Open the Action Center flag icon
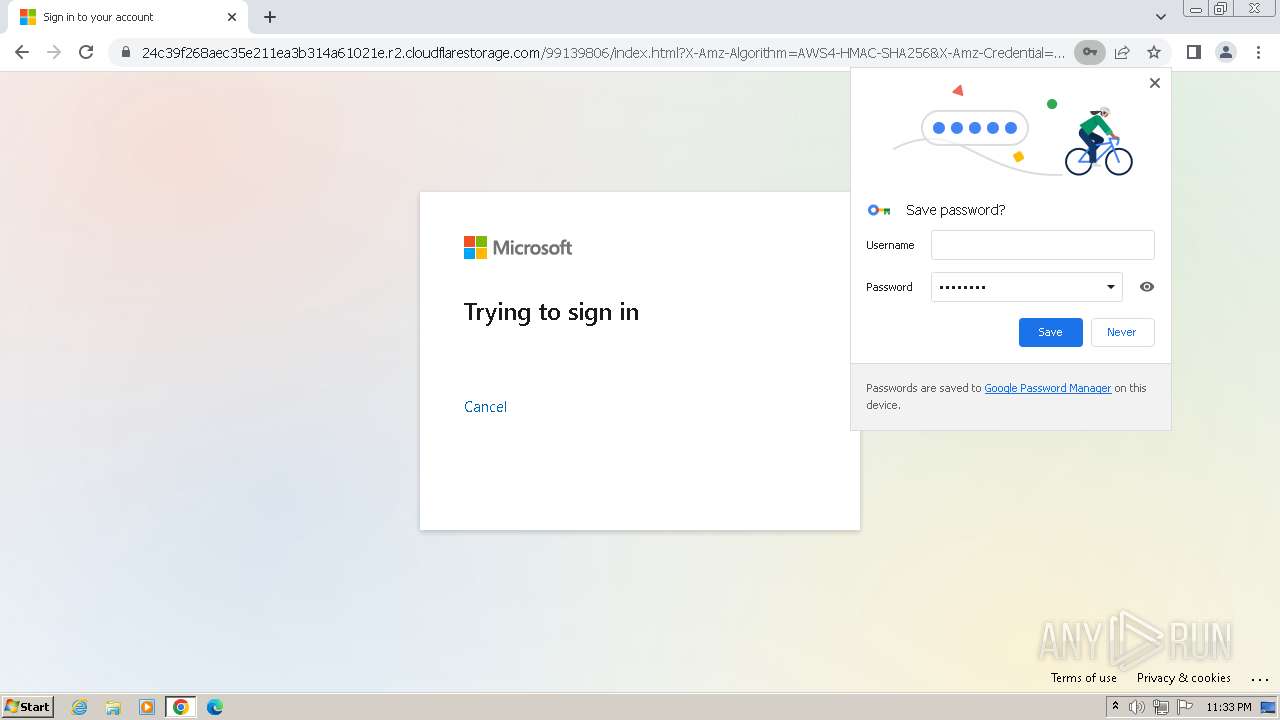 point(1185,707)
